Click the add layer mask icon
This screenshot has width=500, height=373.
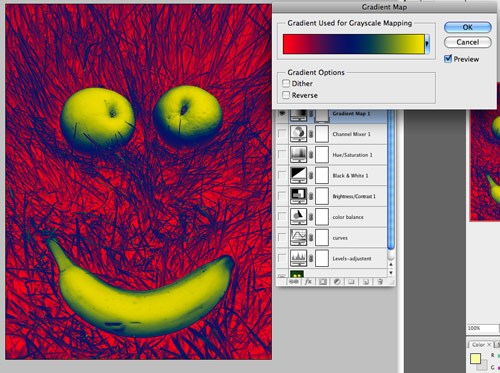click(322, 282)
